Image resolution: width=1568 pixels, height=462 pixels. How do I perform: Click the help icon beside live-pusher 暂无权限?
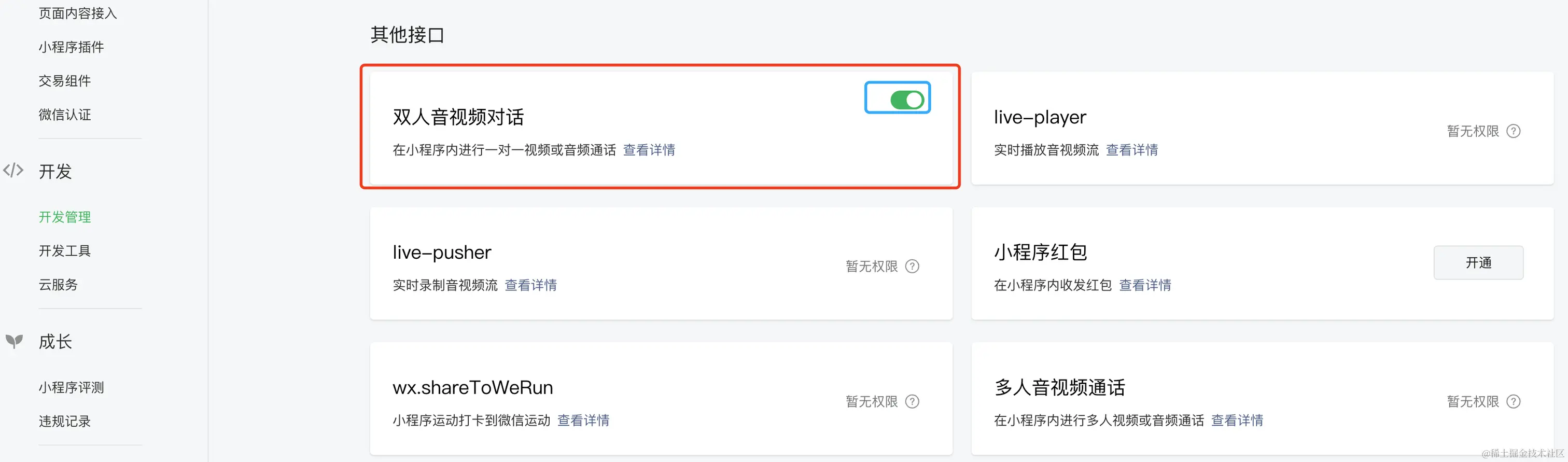click(912, 266)
